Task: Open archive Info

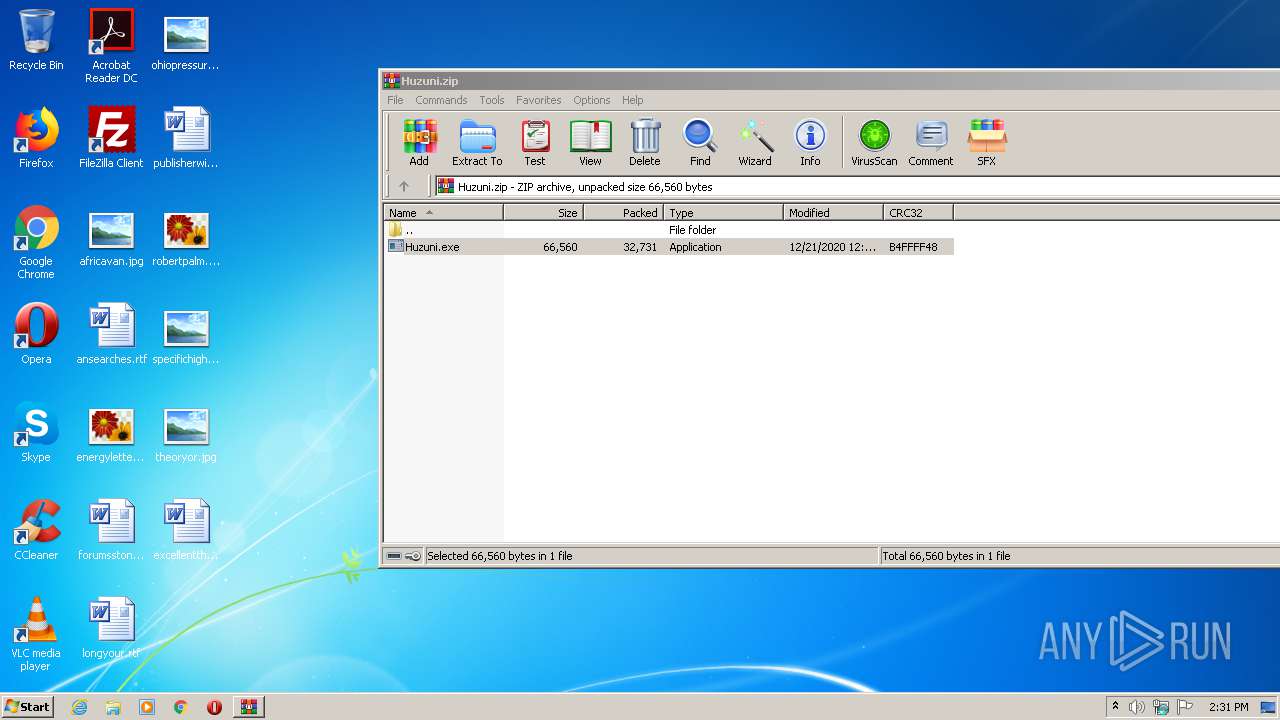Action: [810, 142]
